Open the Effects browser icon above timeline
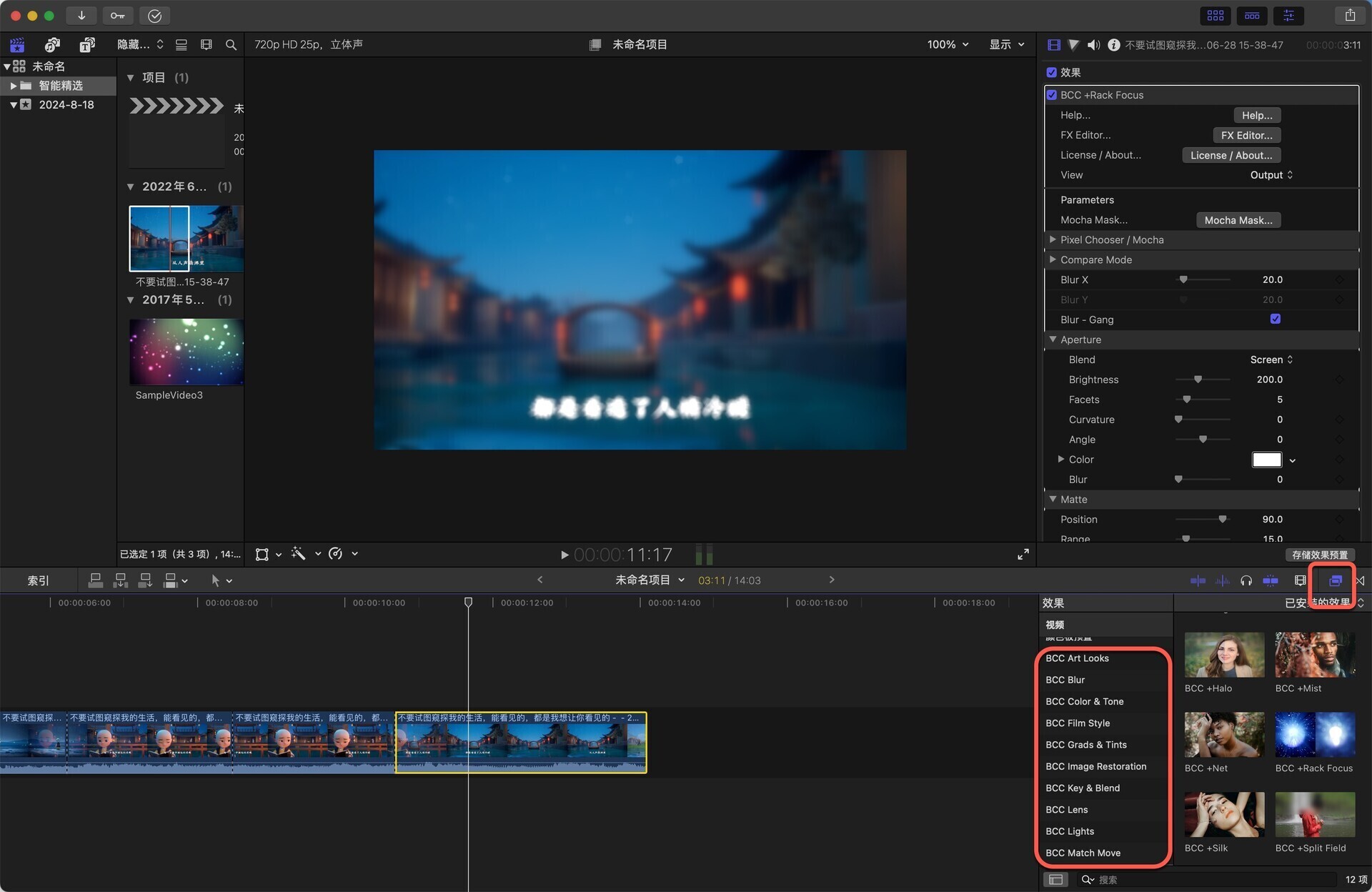 click(x=1335, y=580)
